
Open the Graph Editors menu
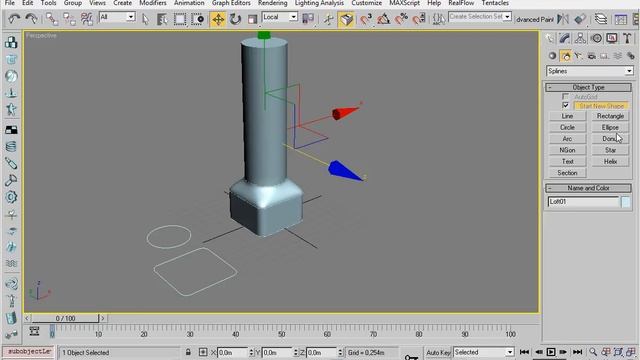[231, 3]
